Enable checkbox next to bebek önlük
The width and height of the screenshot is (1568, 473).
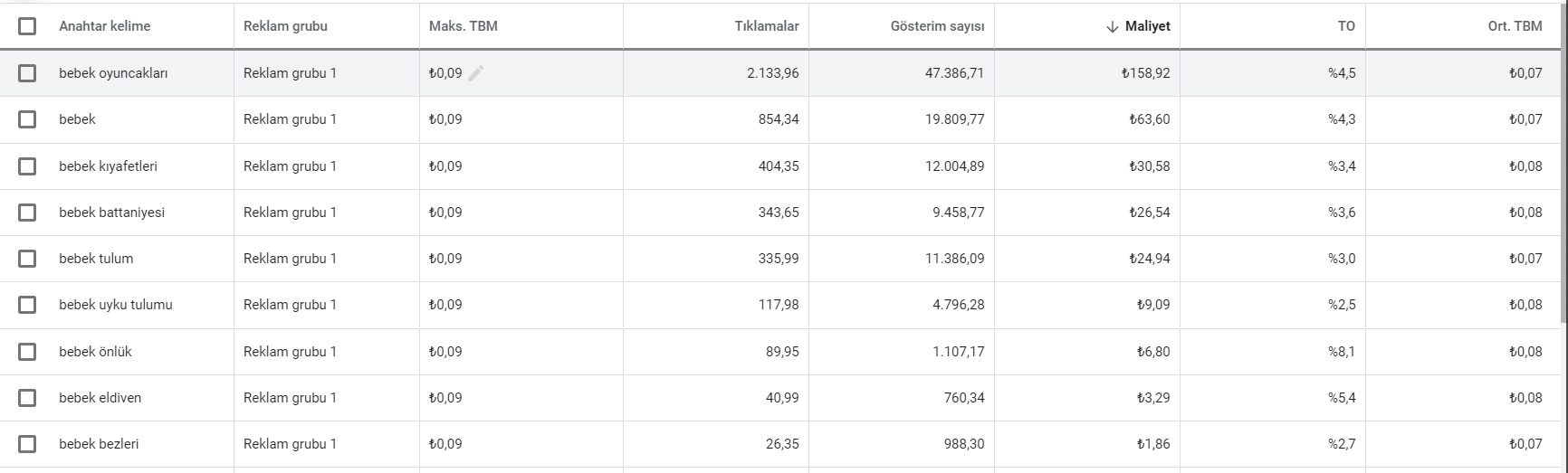point(27,352)
